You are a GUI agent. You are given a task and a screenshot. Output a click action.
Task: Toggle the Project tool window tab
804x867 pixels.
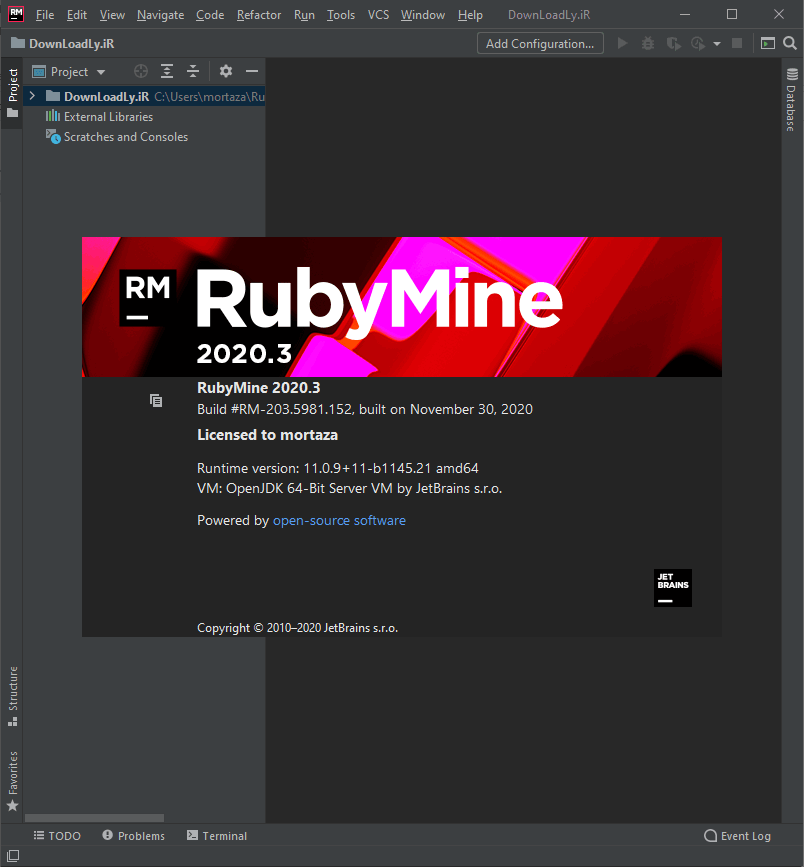click(12, 93)
